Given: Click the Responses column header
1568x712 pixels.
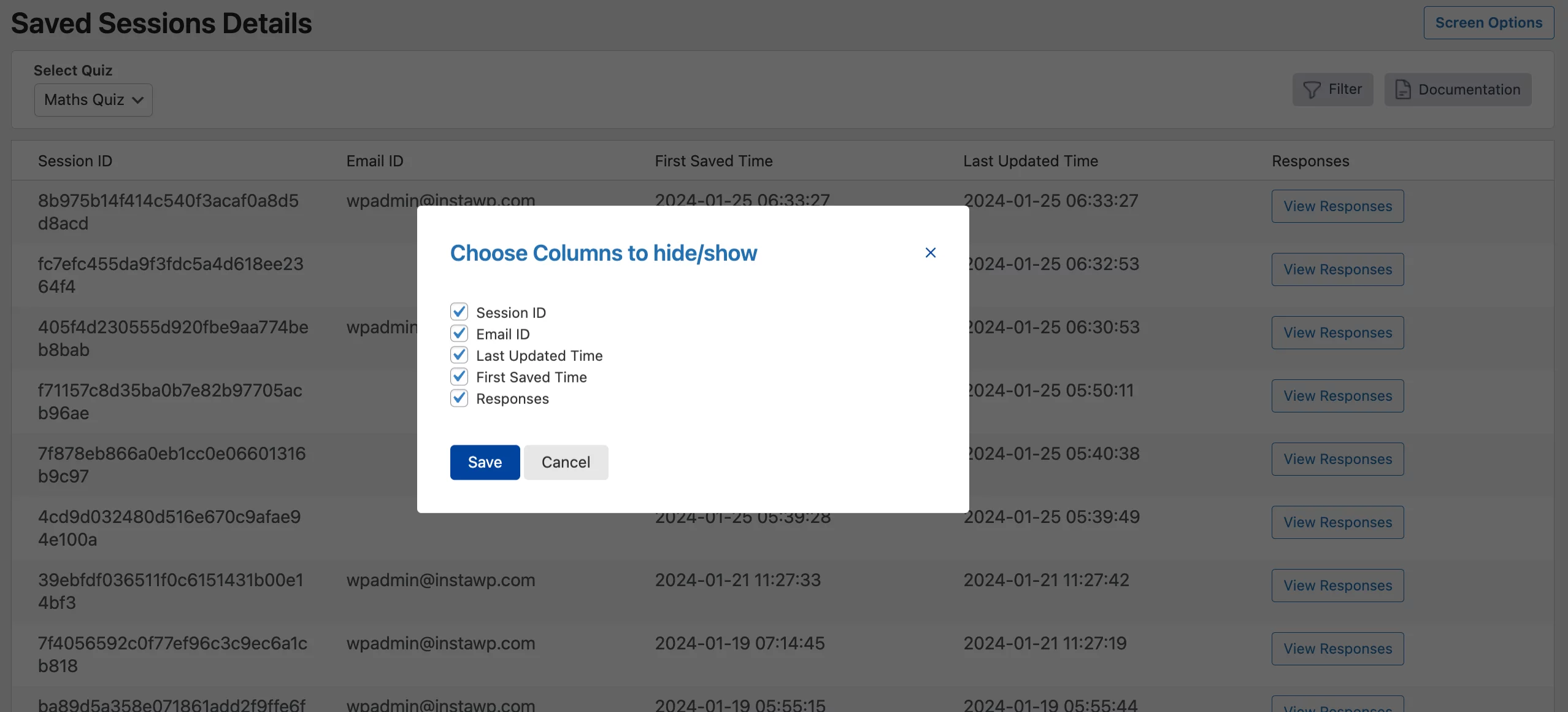Looking at the screenshot, I should coord(1310,161).
